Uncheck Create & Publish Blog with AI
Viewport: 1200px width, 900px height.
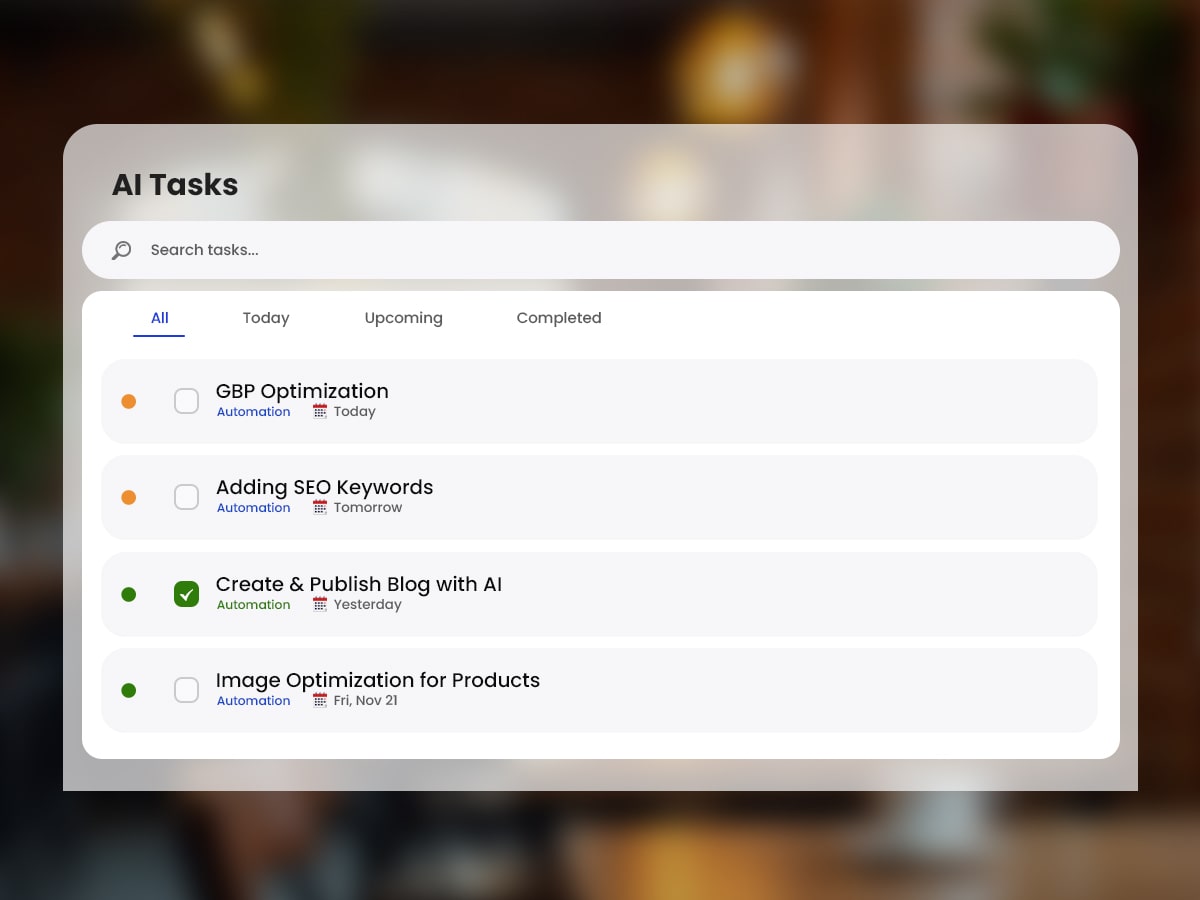[186, 594]
